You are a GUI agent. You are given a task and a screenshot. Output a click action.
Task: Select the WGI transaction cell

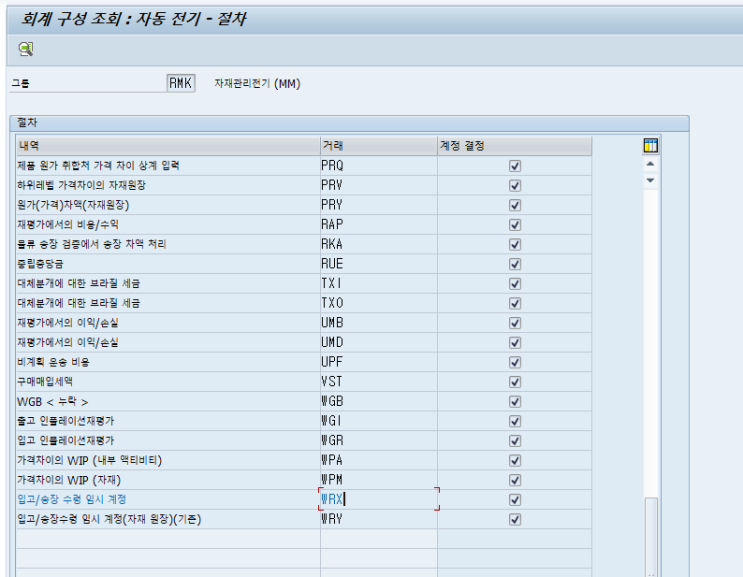click(379, 421)
